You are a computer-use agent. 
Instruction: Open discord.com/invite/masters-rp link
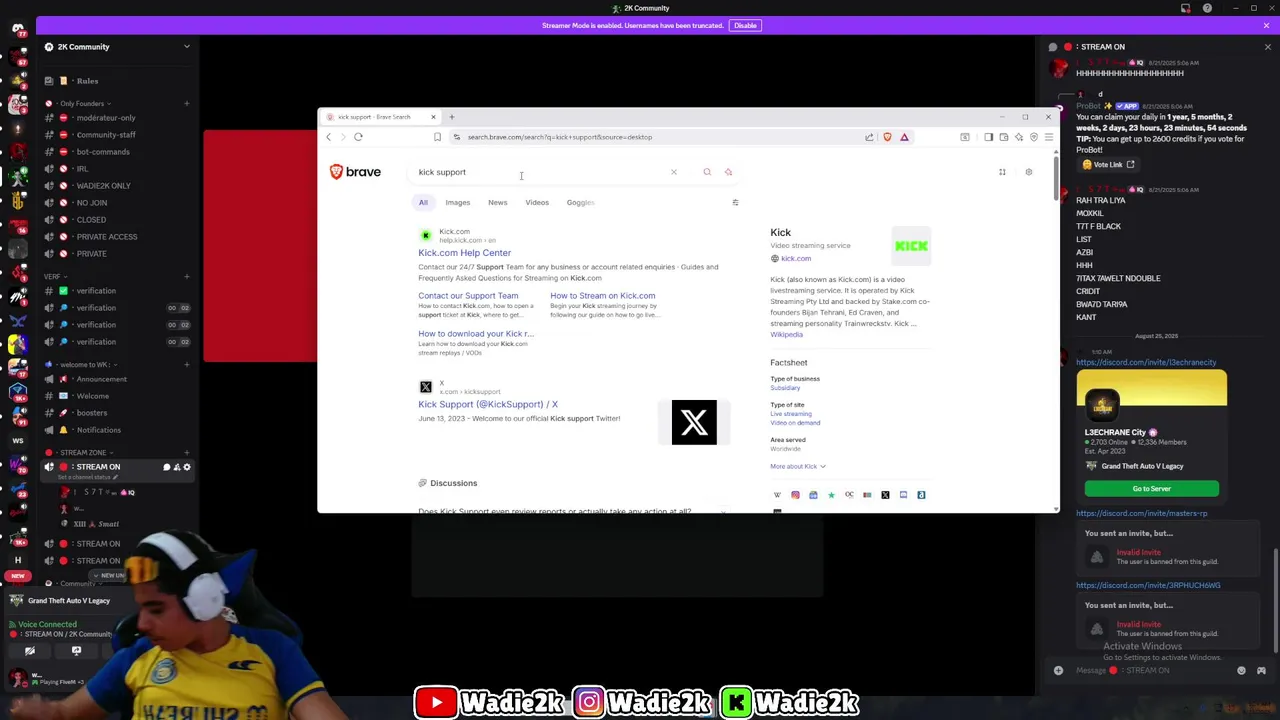click(1141, 514)
